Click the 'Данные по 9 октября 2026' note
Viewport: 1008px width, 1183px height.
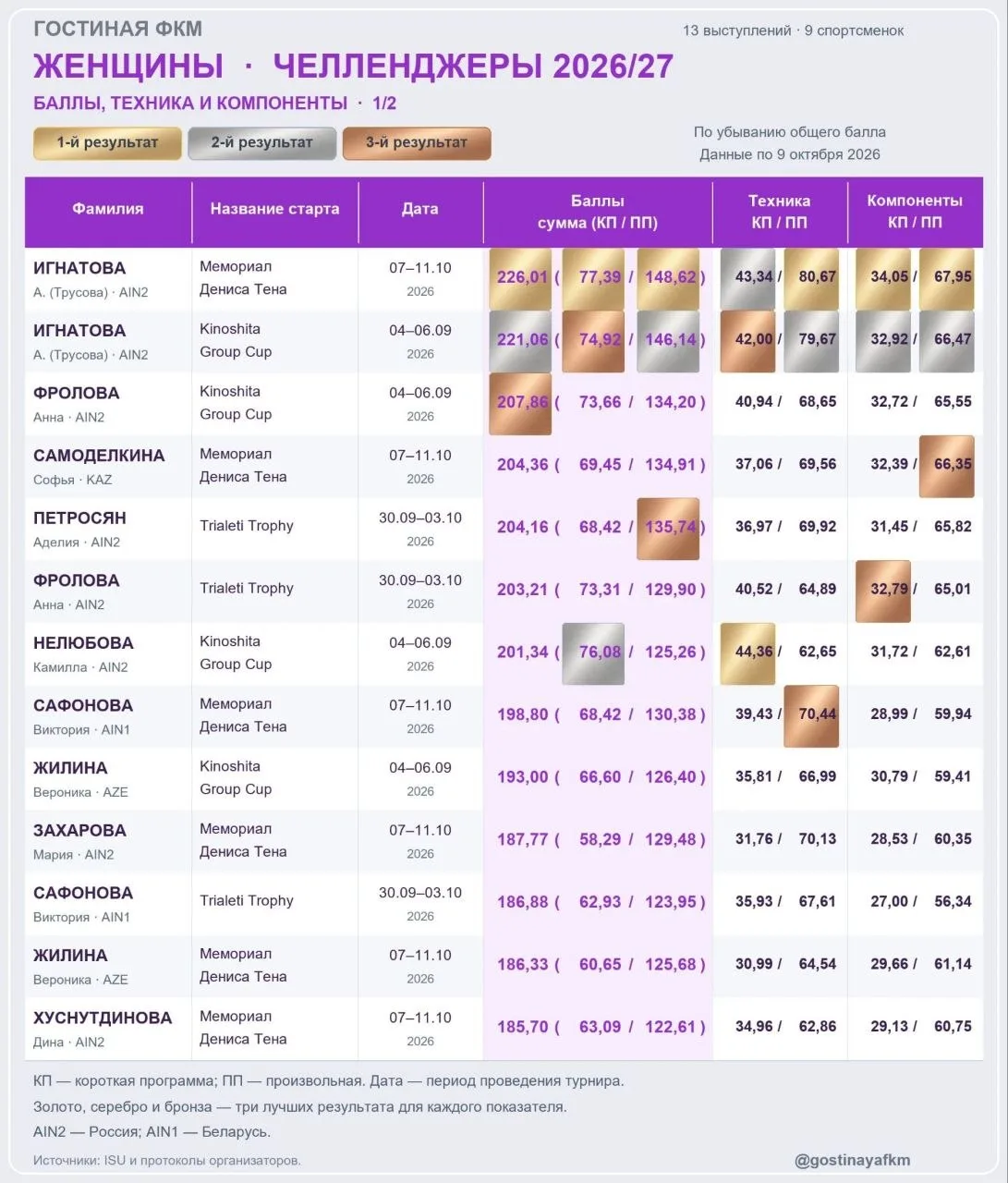[790, 154]
